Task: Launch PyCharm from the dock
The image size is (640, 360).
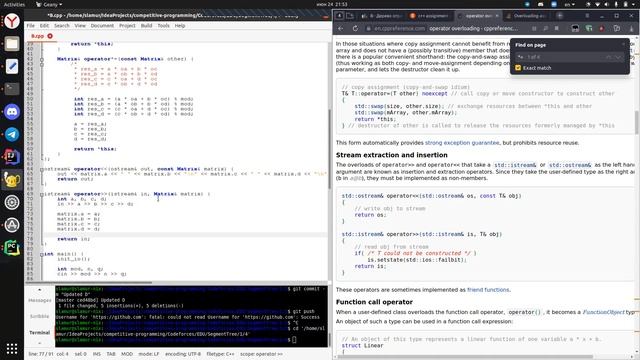Action: point(12,248)
